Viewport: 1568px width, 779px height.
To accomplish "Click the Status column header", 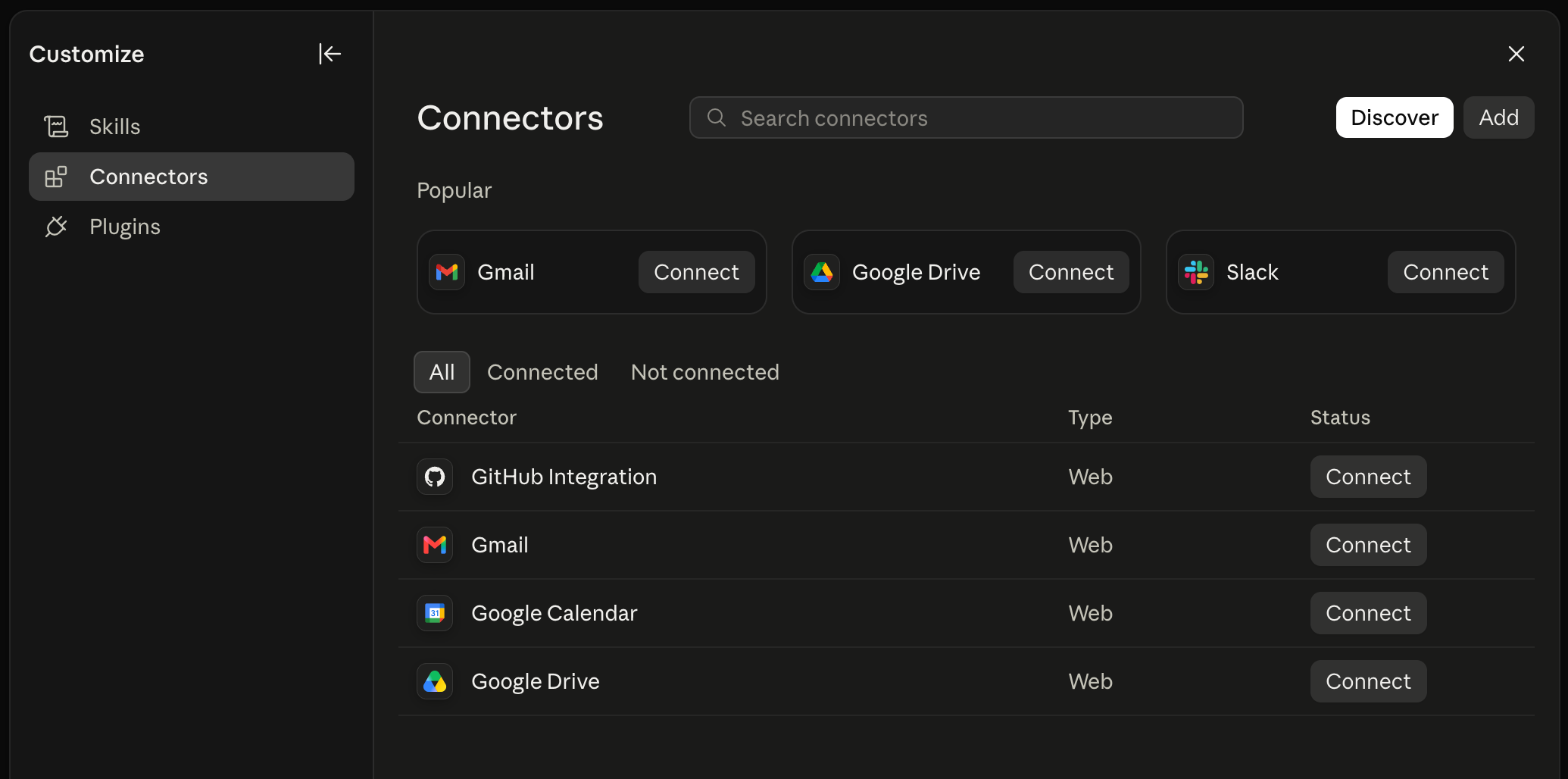I will (1340, 418).
